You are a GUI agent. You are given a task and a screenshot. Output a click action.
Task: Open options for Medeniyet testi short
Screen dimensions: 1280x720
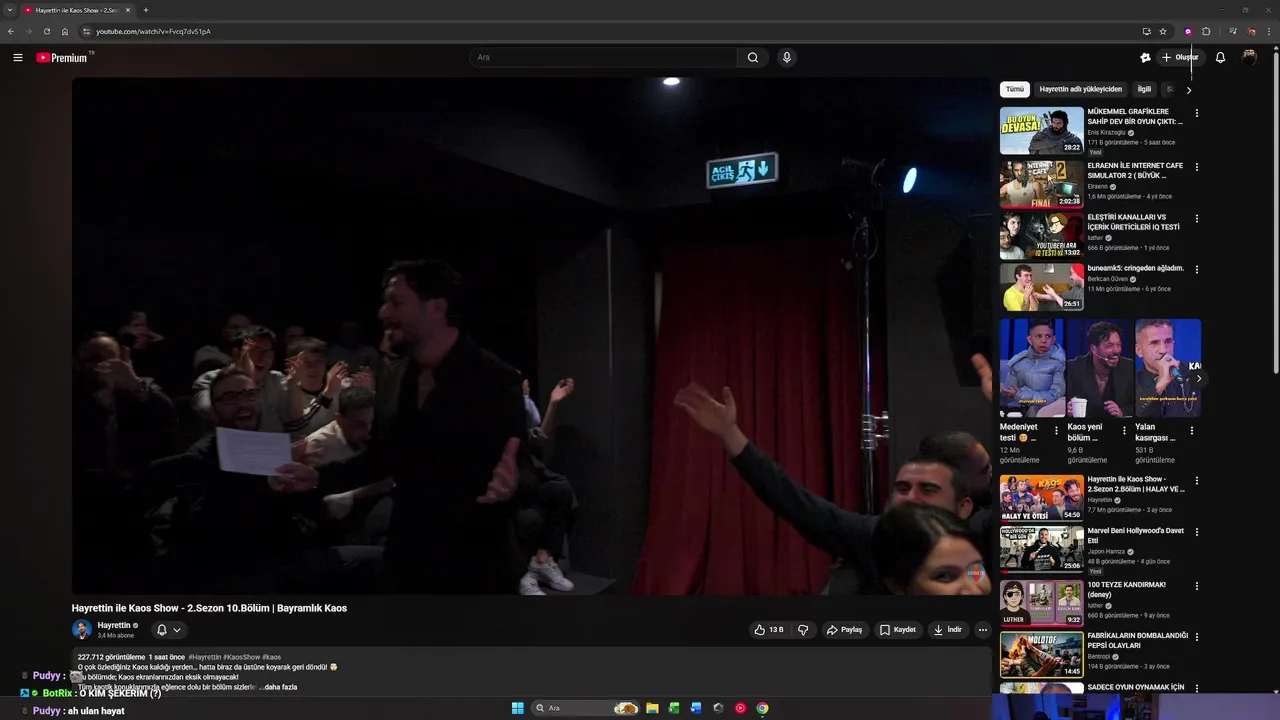(x=1057, y=431)
